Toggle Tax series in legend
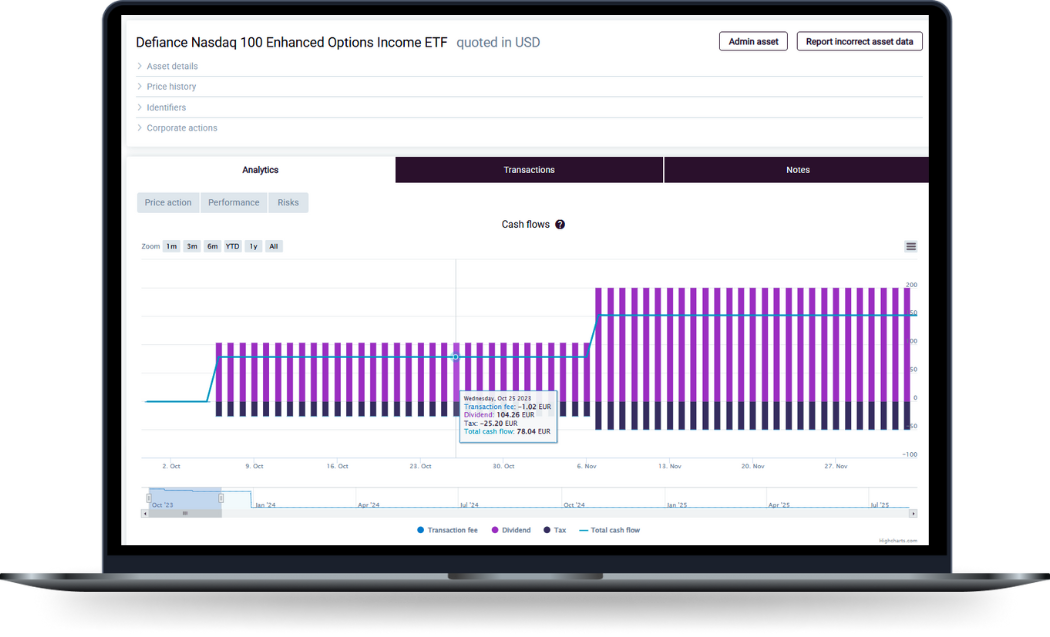The width and height of the screenshot is (1050, 637). coord(555,530)
